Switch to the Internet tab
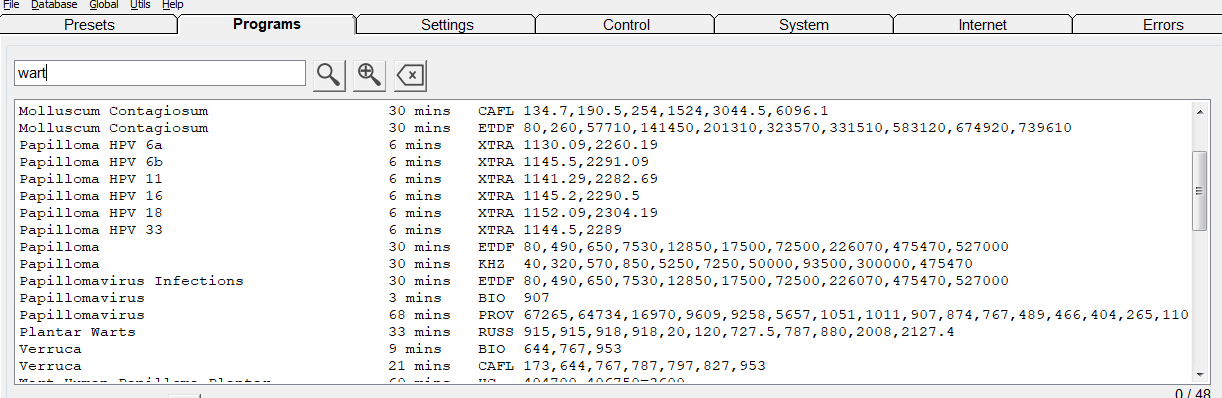The height and width of the screenshot is (398, 1222). tap(983, 25)
